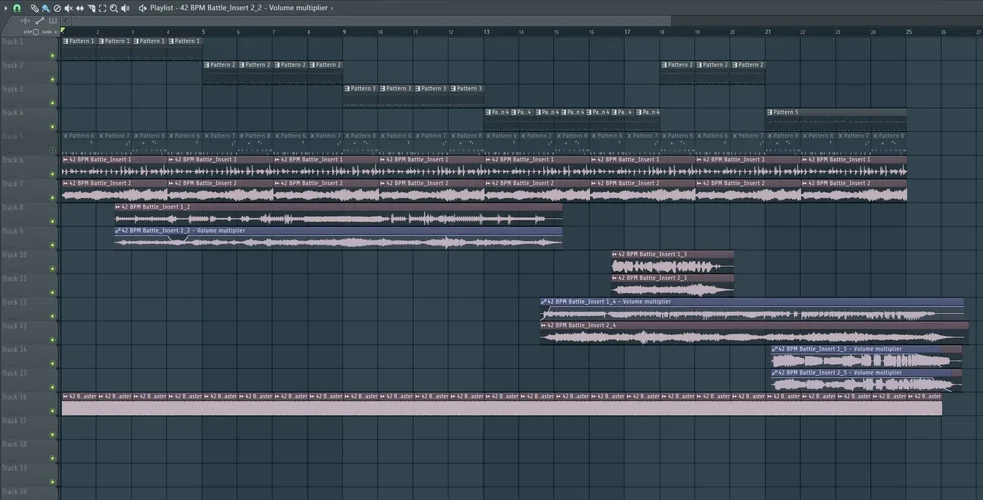This screenshot has width=983, height=500.
Task: Click the Track 8 header label
Action: [14, 208]
